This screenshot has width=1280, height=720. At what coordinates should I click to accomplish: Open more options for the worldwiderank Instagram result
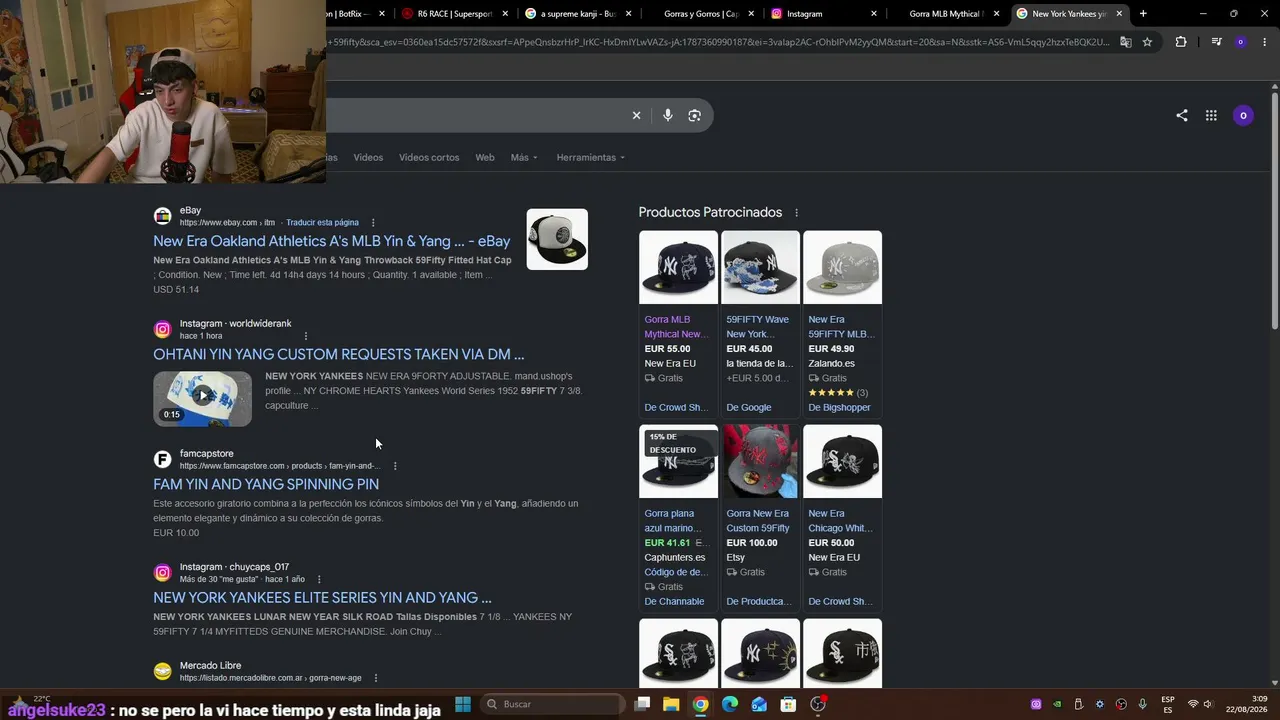(305, 336)
